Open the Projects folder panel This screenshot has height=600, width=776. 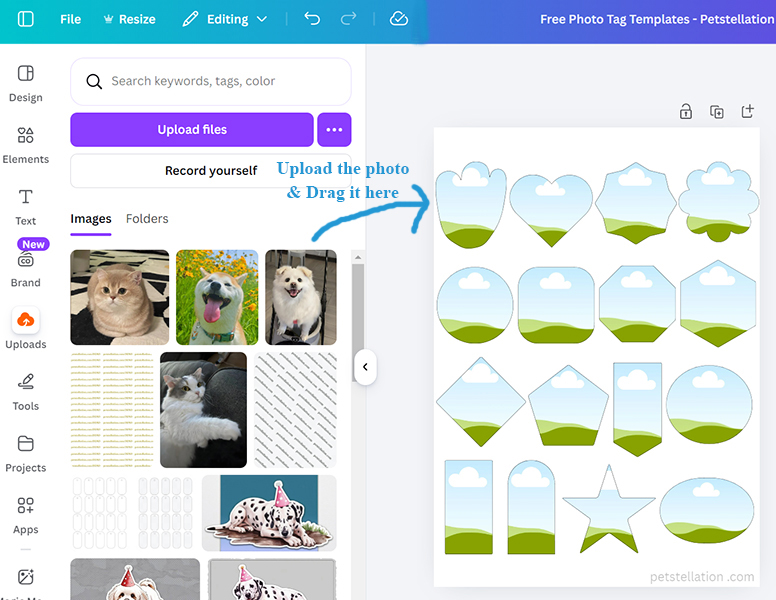tap(26, 453)
